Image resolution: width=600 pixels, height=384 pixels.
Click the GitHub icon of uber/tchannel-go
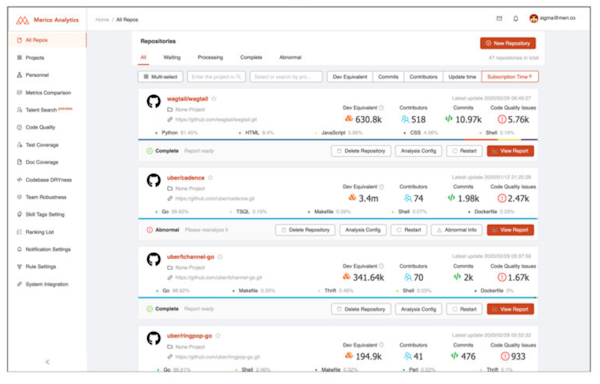point(154,260)
